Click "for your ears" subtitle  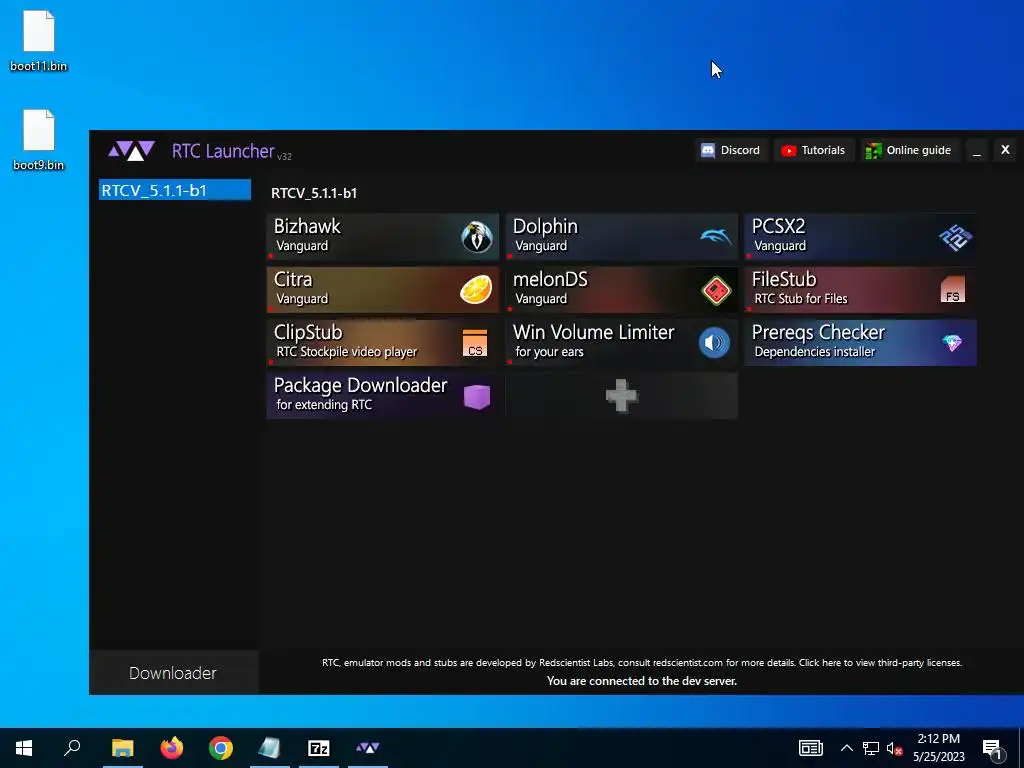point(549,351)
